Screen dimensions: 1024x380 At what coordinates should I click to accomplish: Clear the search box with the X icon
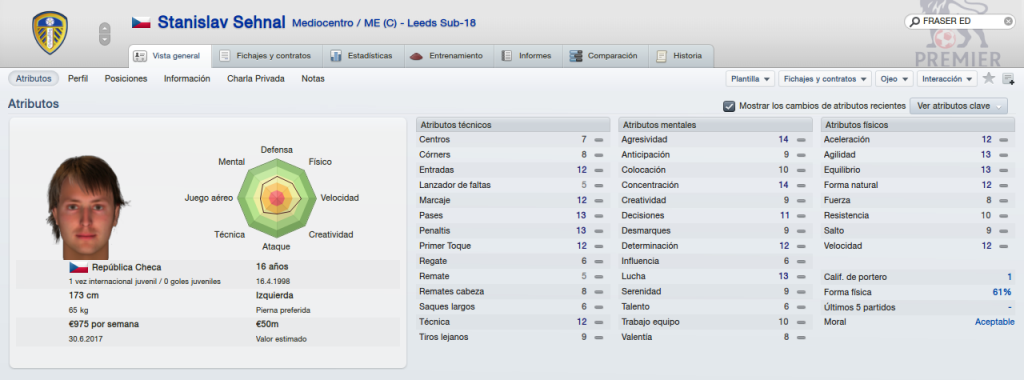[x=1008, y=22]
